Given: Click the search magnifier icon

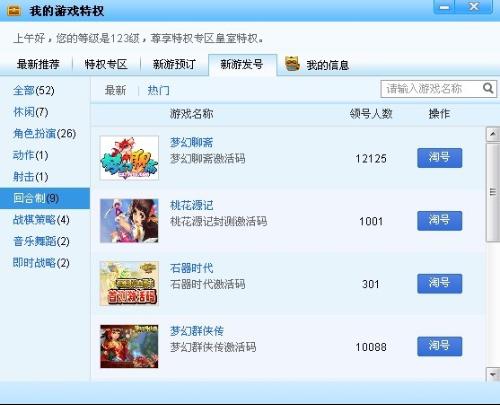Looking at the screenshot, I should pos(488,88).
